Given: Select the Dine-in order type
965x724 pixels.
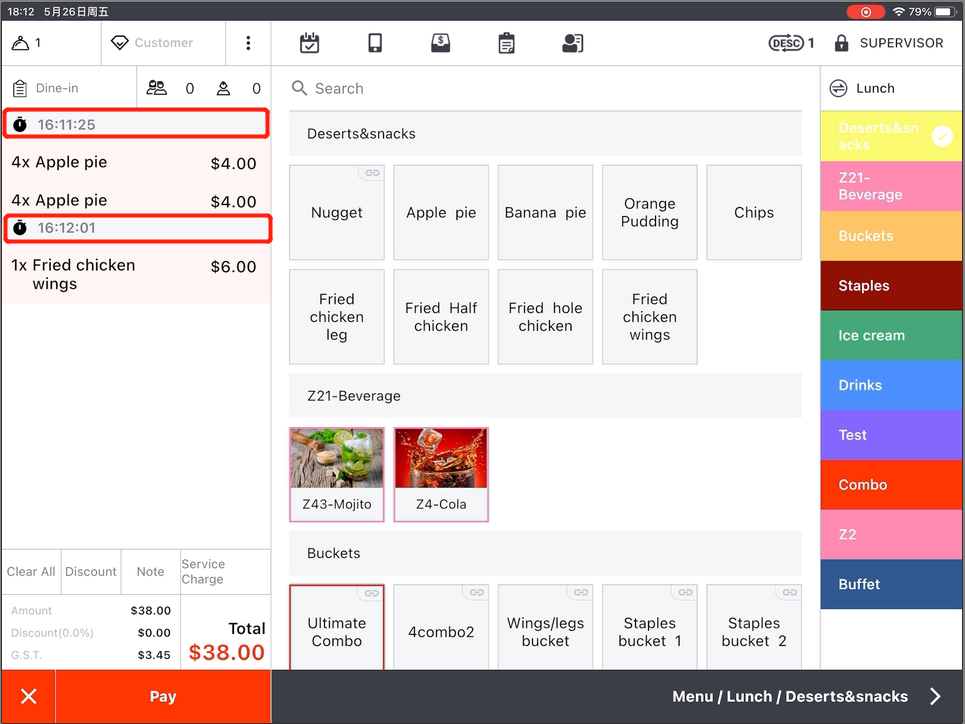Looking at the screenshot, I should tap(56, 88).
